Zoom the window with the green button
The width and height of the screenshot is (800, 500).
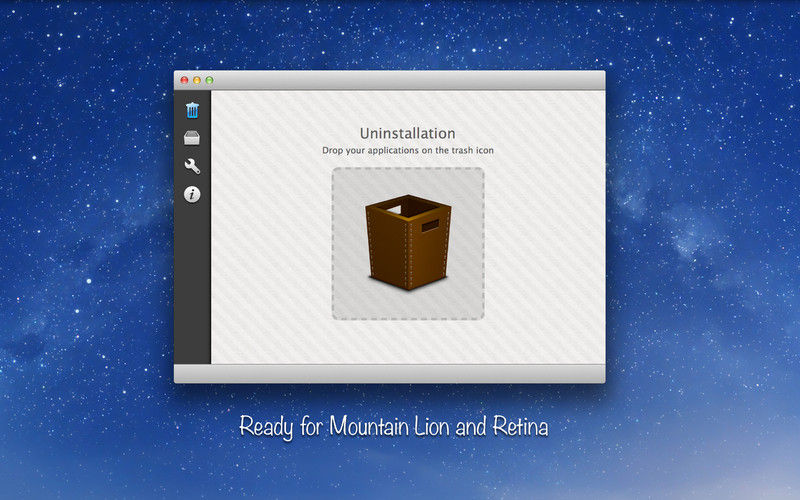209,80
